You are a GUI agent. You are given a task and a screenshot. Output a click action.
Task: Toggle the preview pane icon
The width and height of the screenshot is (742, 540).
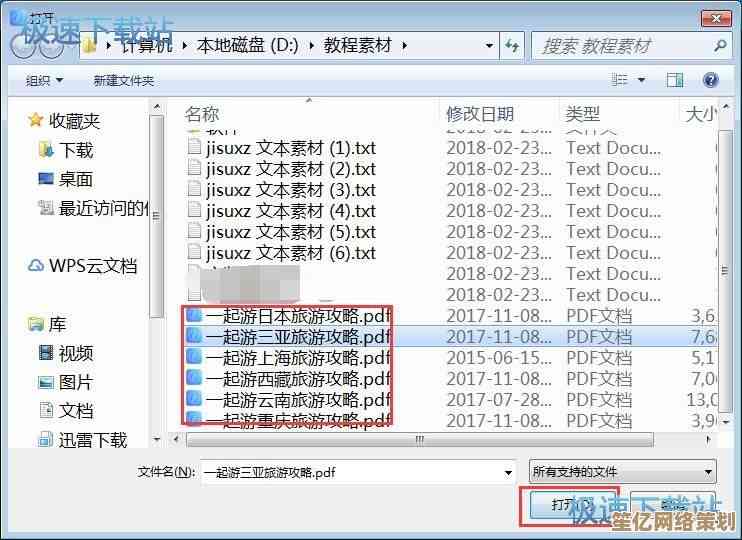tap(675, 80)
